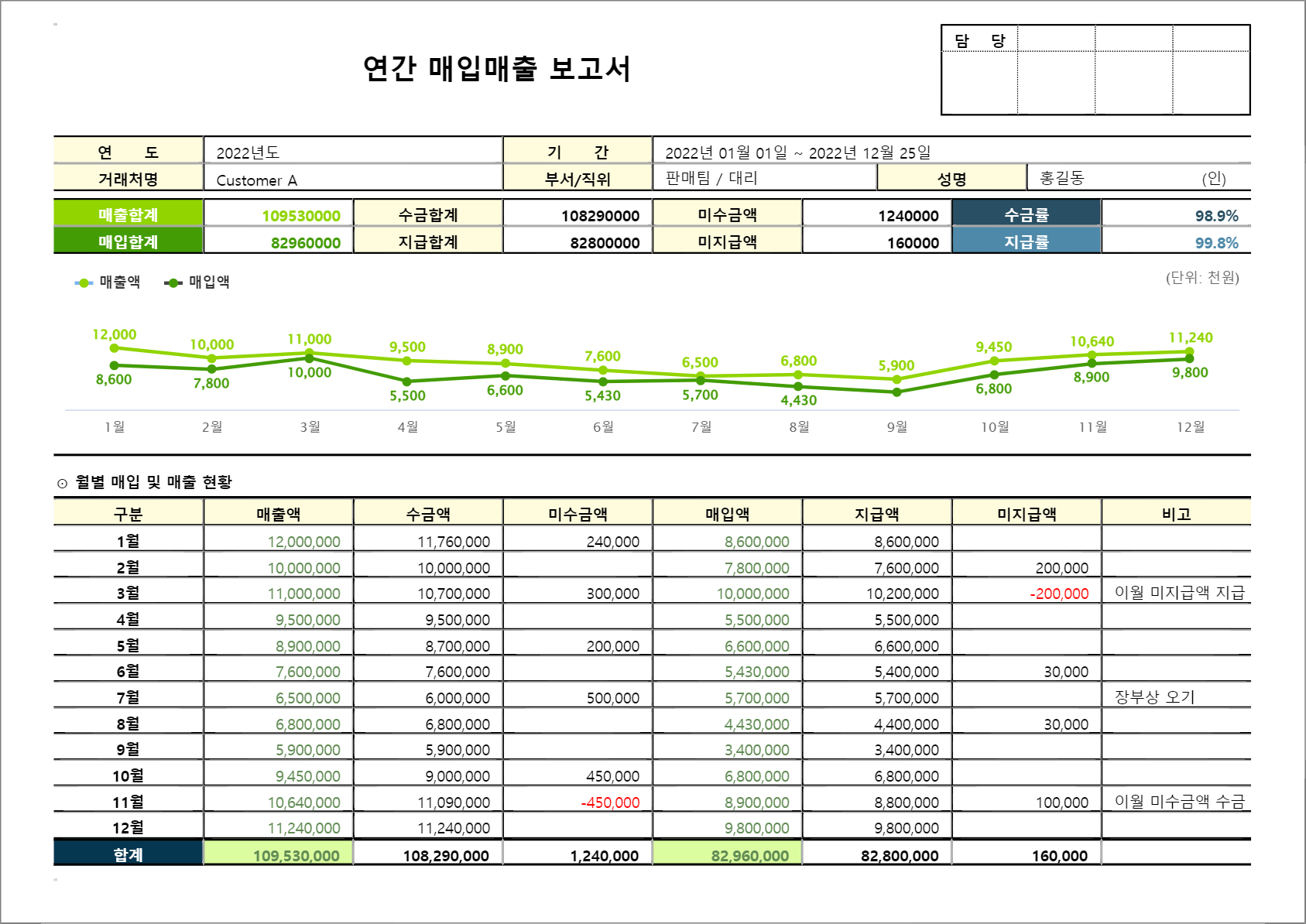Click the (단위: 천원) unit note
Screen dimensions: 1306x924
click(1202, 278)
